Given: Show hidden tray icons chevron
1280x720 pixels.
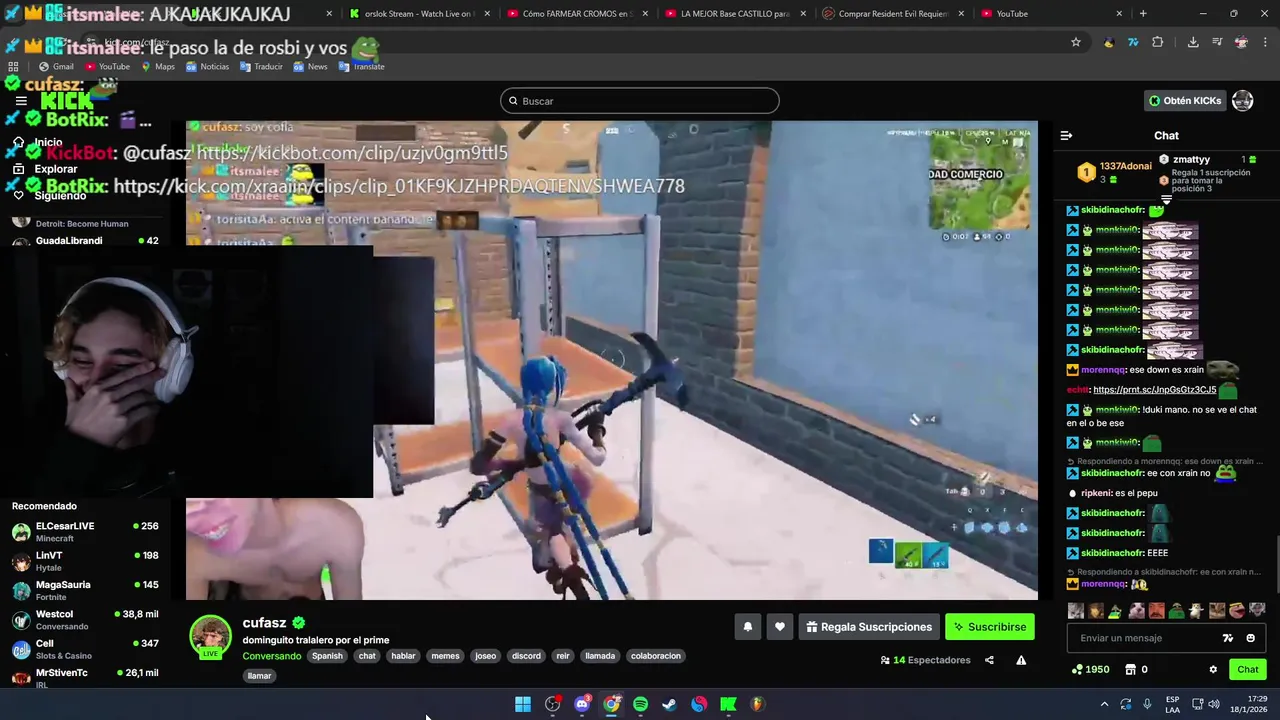Looking at the screenshot, I should [x=1104, y=704].
